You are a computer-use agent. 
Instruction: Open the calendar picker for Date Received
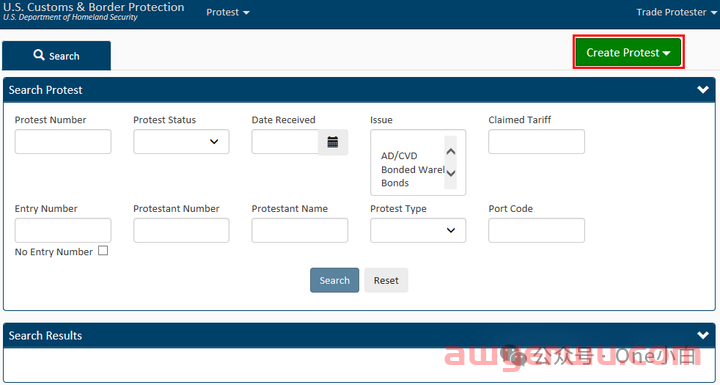(333, 142)
